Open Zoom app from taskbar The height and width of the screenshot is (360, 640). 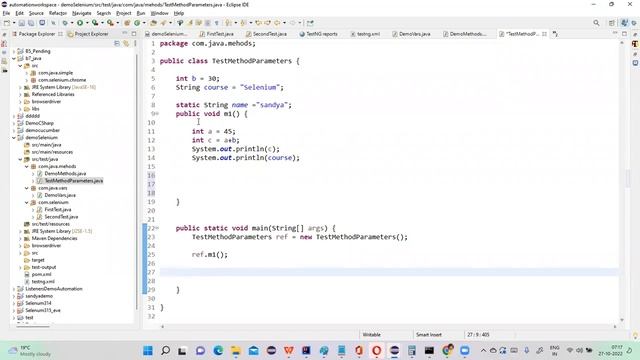pos(464,350)
